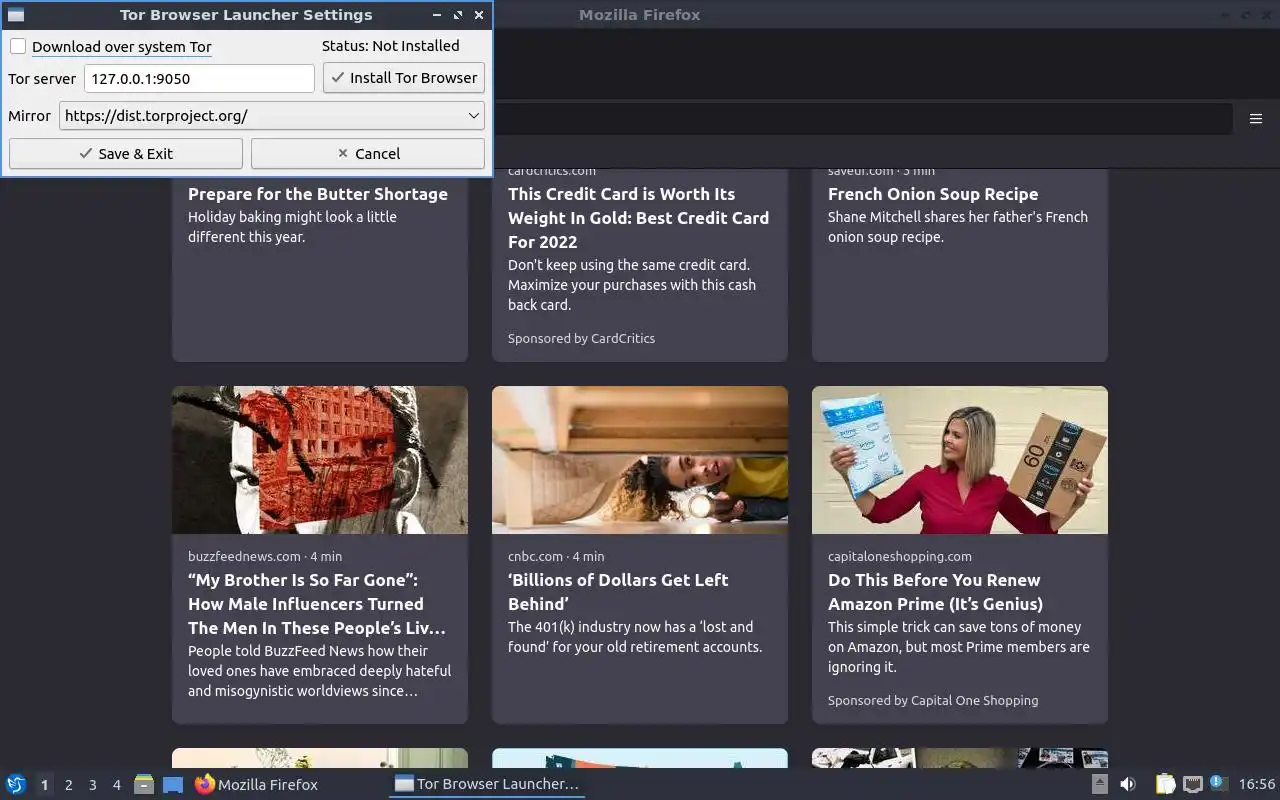Click the update notifier tray icon
Image resolution: width=1280 pixels, height=800 pixels.
click(x=1218, y=783)
